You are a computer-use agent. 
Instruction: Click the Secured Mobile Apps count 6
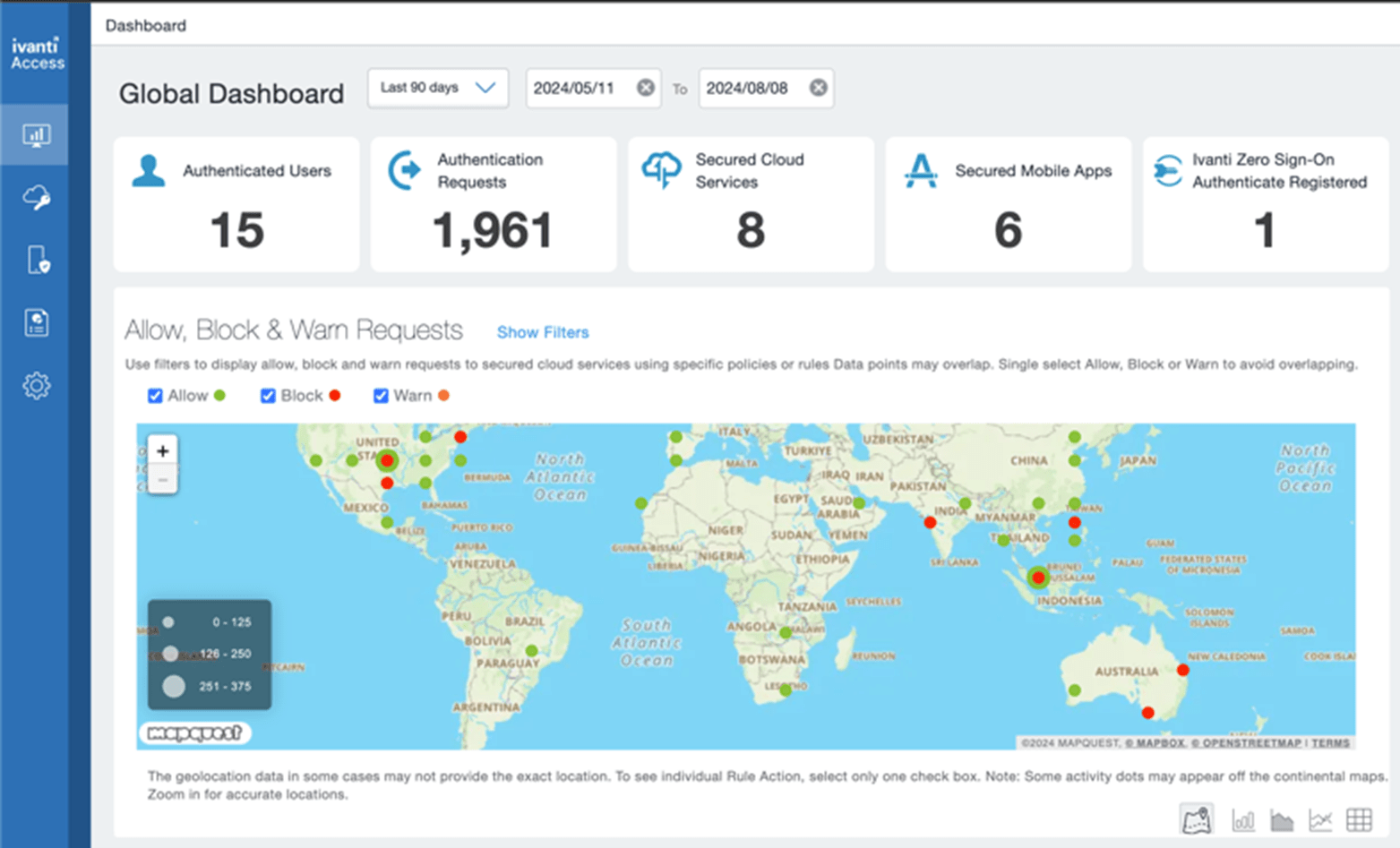click(1008, 230)
